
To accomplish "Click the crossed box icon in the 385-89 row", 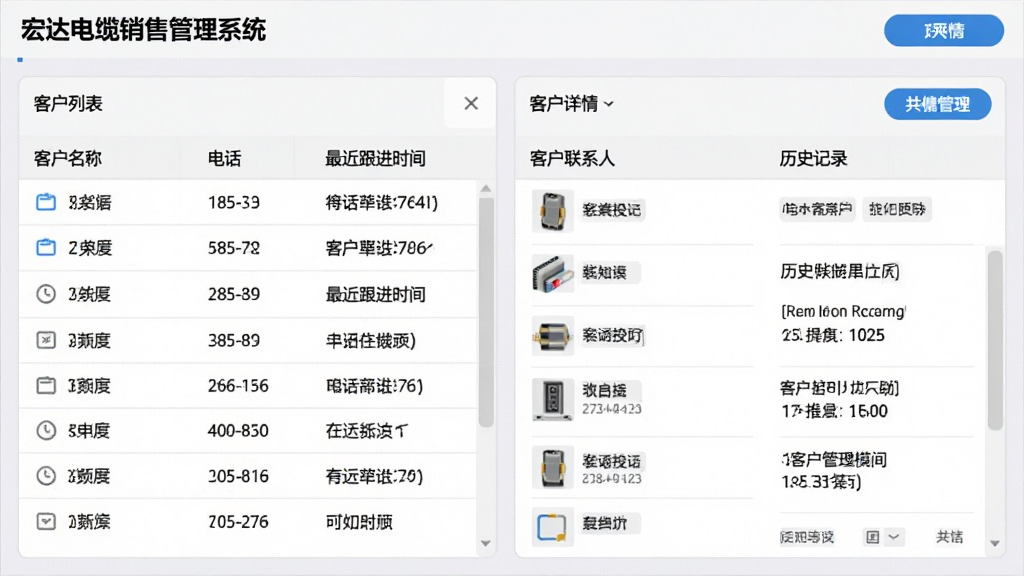I will tap(46, 340).
